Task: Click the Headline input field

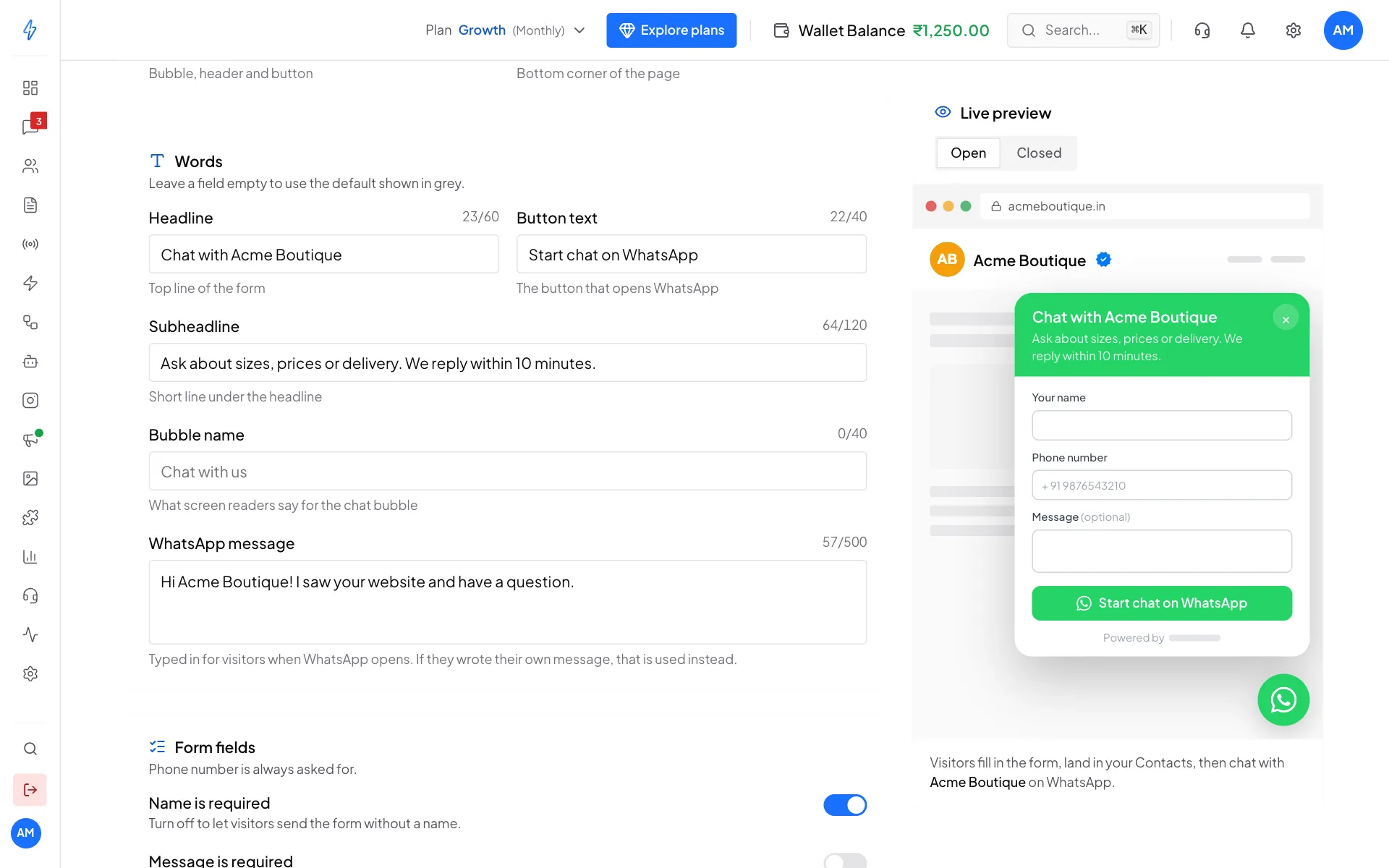Action: pos(323,255)
